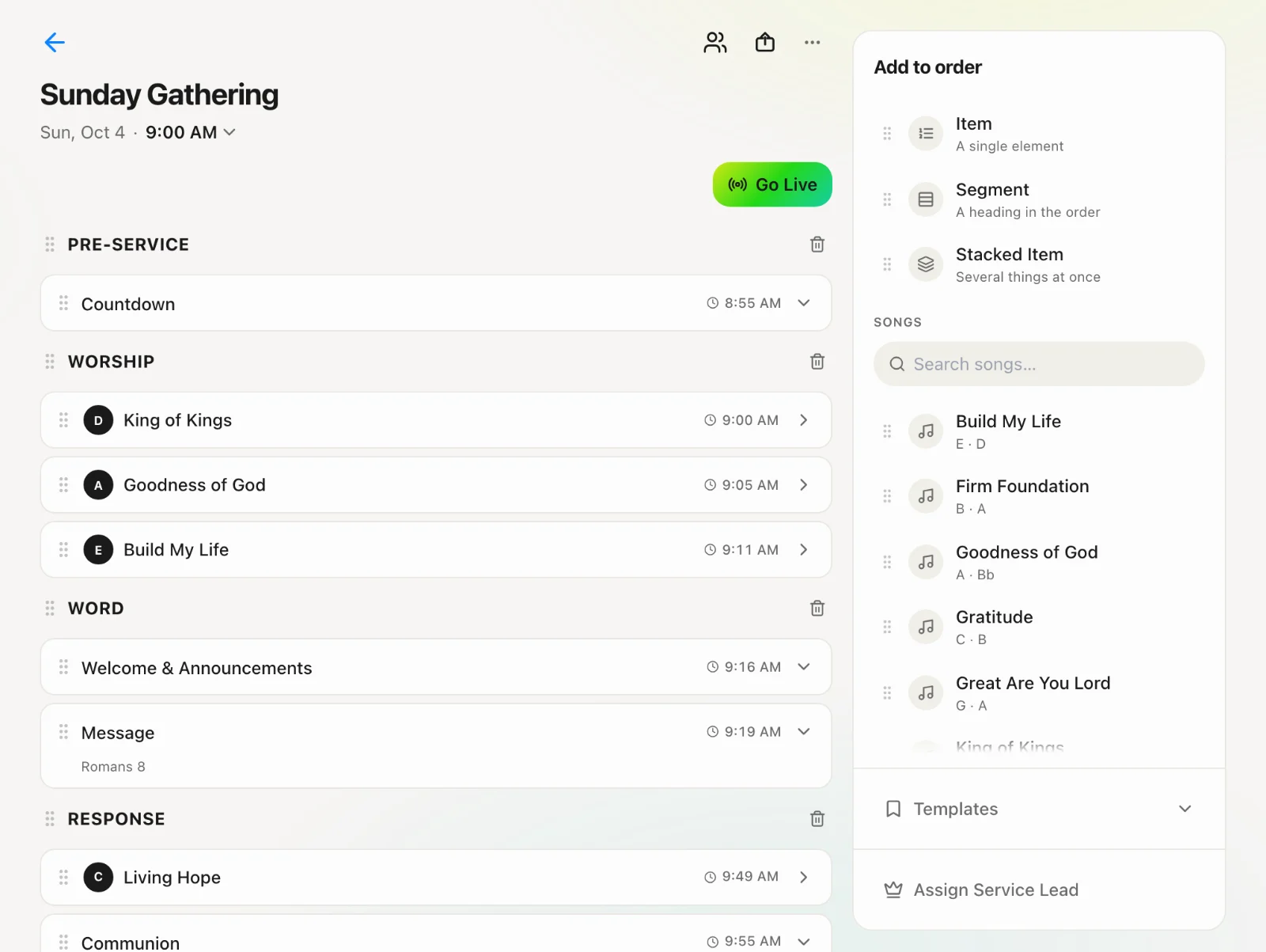
Task: Click the Goodness of God key badge A
Action: (98, 485)
